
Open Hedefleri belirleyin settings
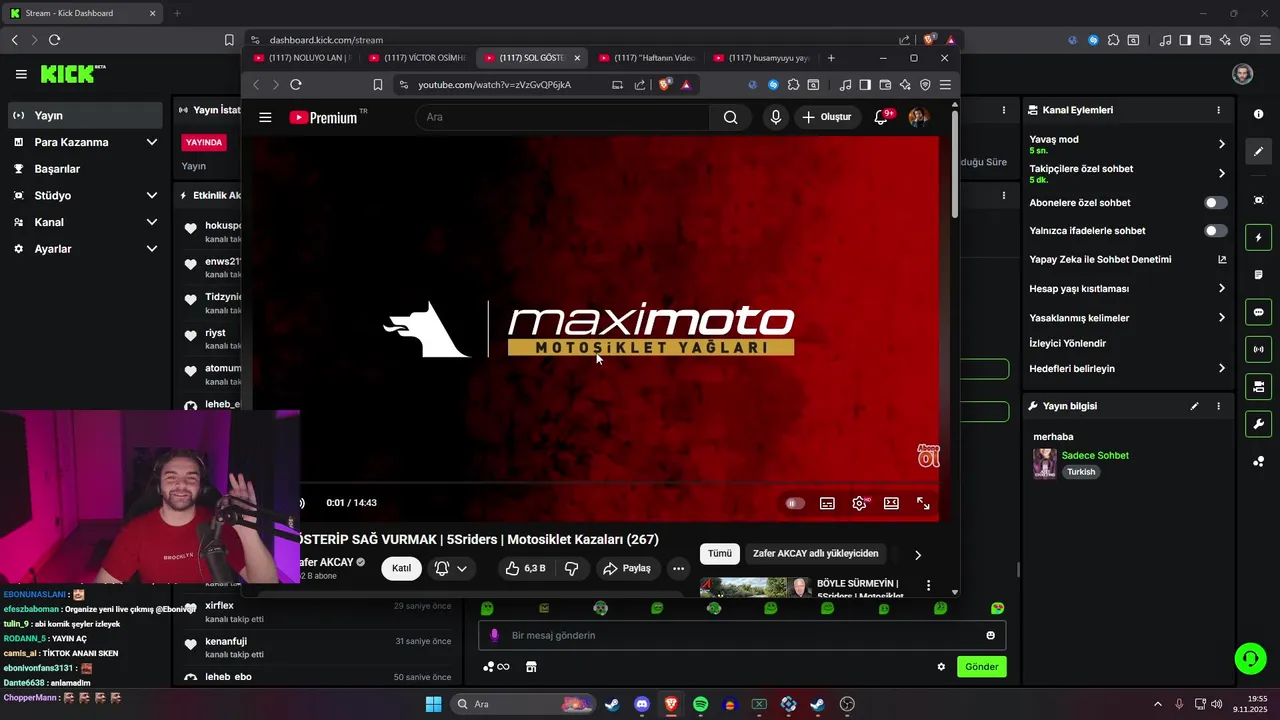(x=1127, y=368)
